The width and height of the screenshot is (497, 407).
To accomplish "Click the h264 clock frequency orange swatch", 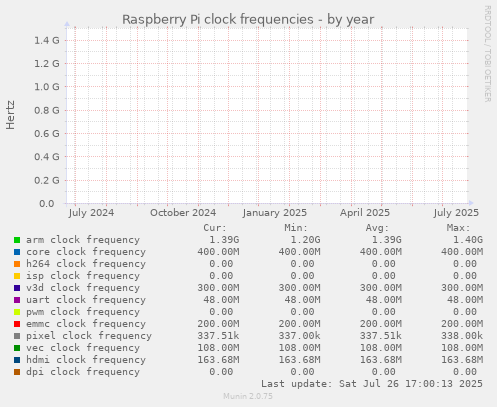I will coord(17,264).
